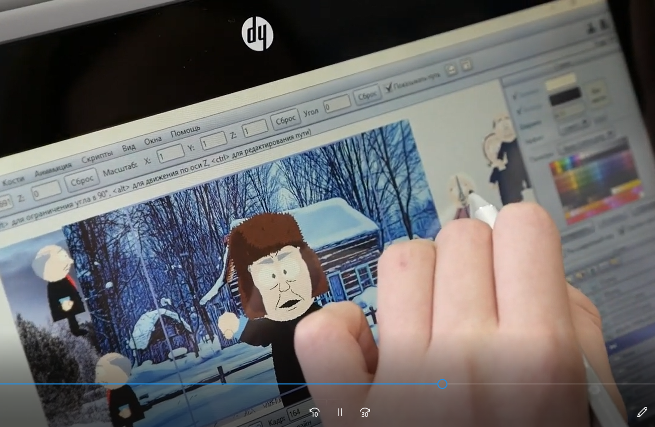Image resolution: width=655 pixels, height=427 pixels.
Task: Open the effect dropdown above color palette
Action: point(587,142)
